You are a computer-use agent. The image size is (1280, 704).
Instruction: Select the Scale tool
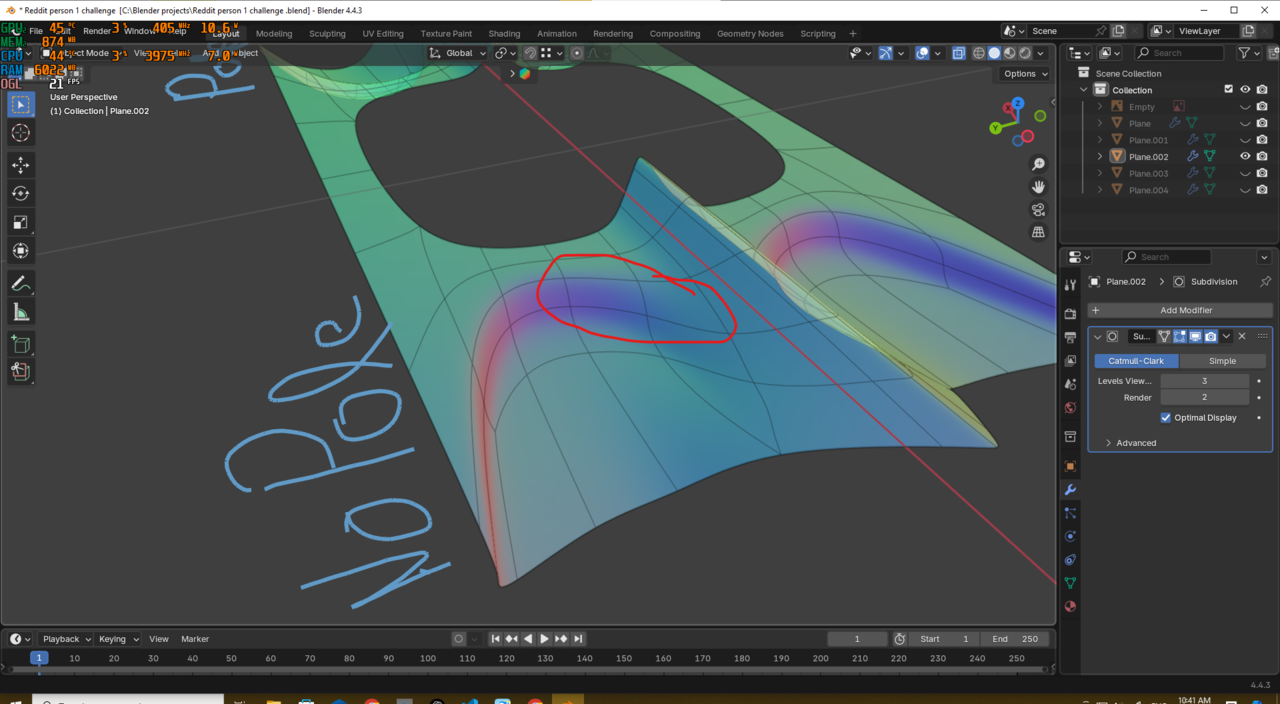[x=20, y=222]
